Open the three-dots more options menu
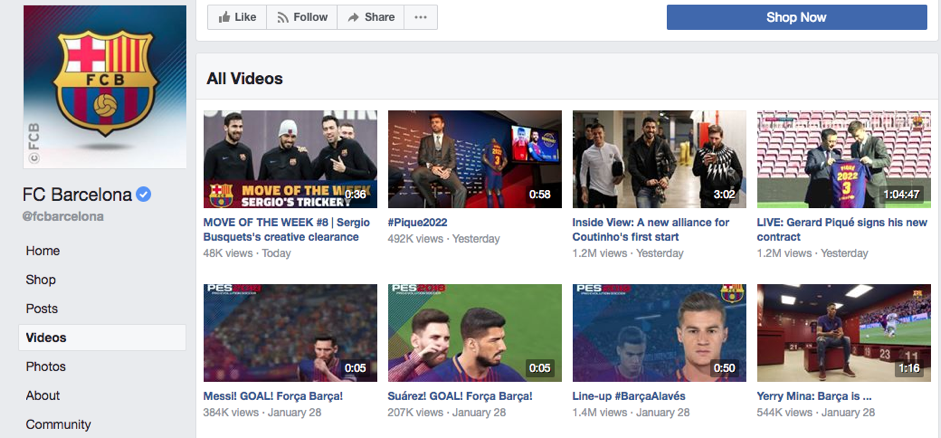941x438 pixels. pos(421,17)
